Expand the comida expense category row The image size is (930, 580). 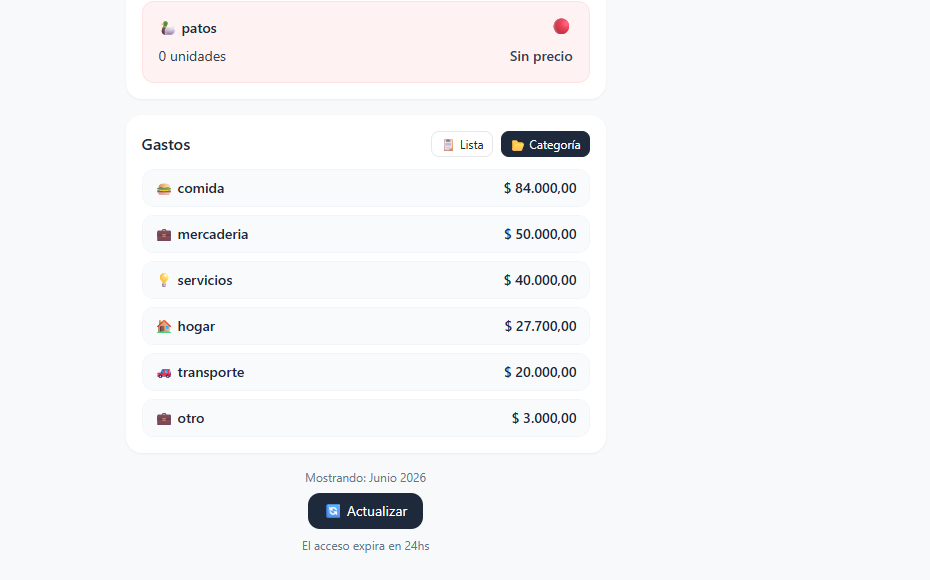(x=366, y=189)
